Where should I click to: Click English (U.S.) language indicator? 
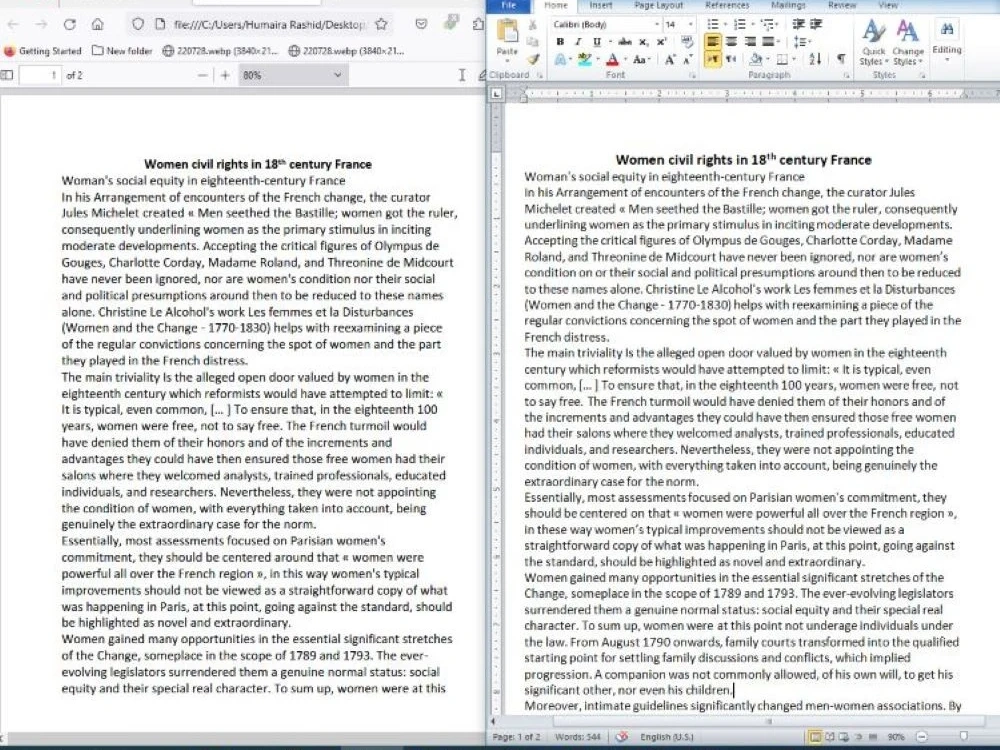[666, 737]
